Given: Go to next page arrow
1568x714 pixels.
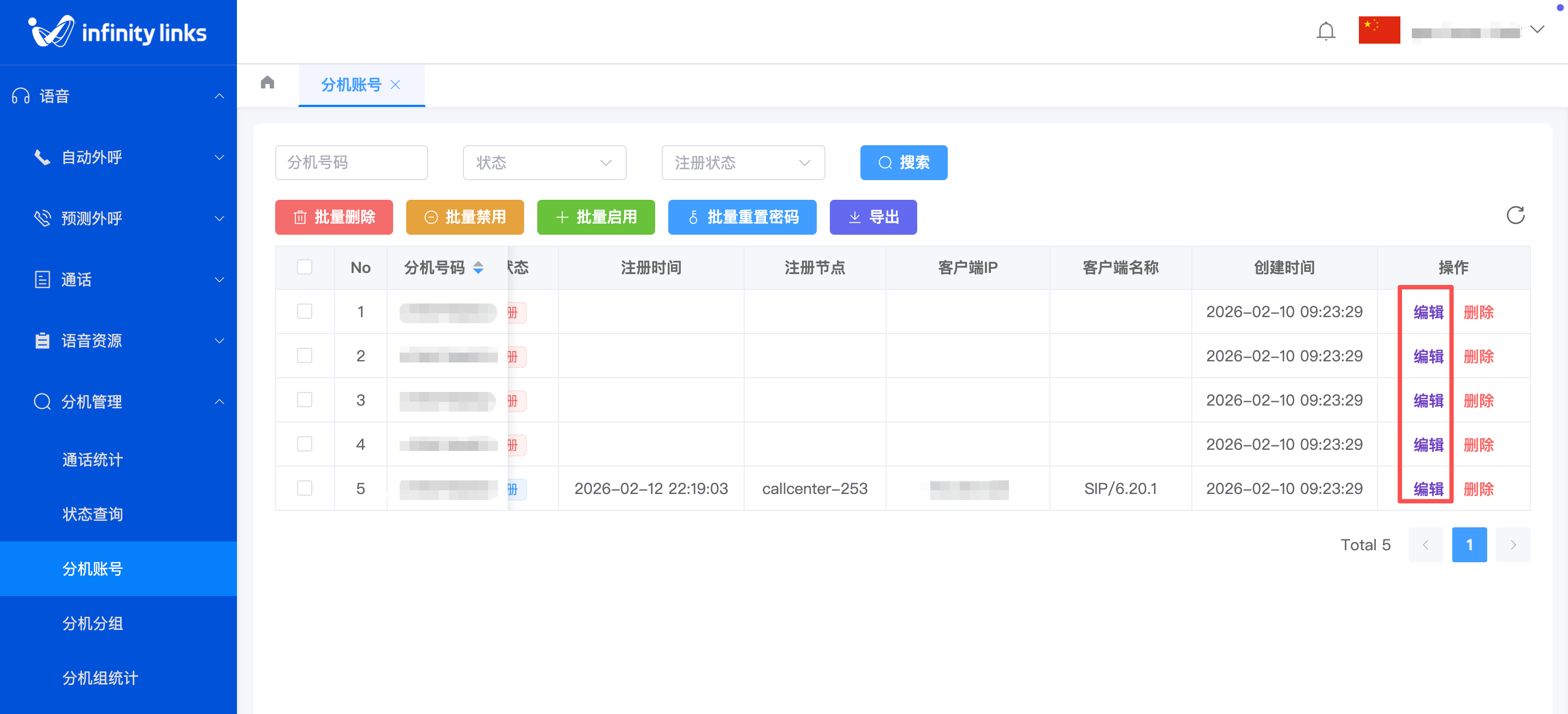Looking at the screenshot, I should tap(1513, 545).
